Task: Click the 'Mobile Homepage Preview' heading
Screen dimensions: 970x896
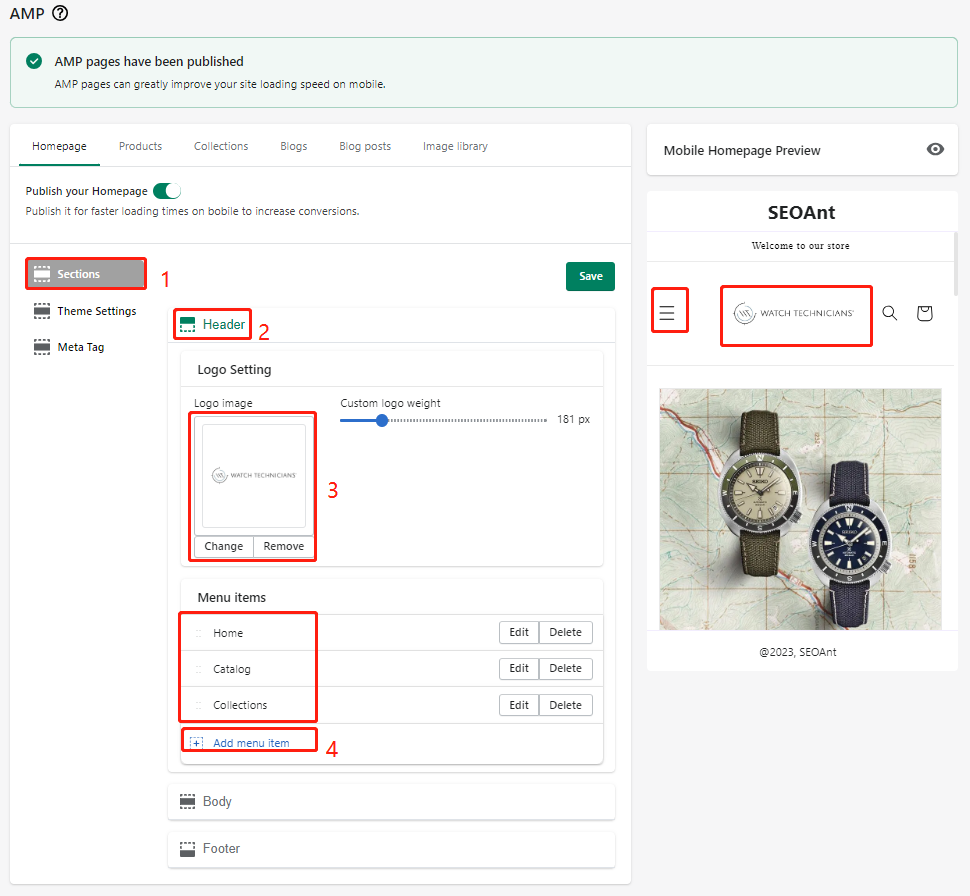Action: coord(742,150)
